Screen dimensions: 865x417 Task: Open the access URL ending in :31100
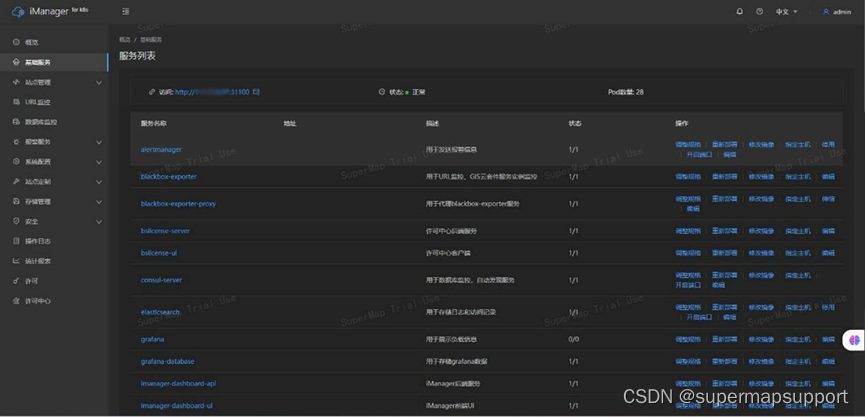pyautogui.click(x=212, y=92)
